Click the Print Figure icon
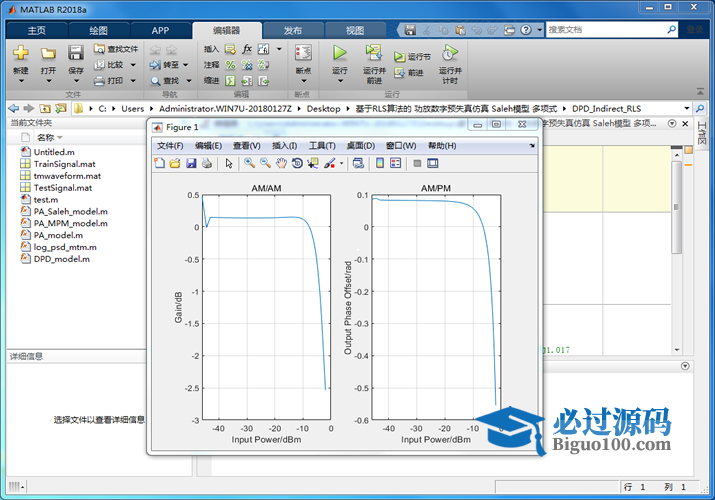 click(206, 163)
